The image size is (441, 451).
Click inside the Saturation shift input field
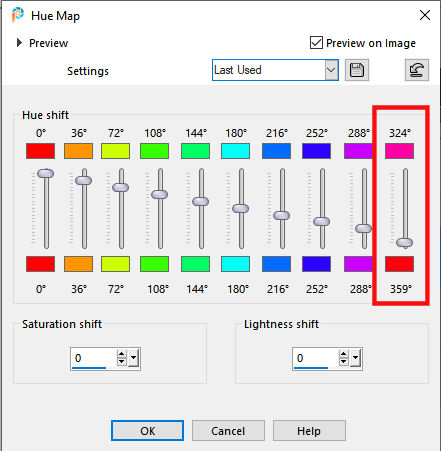coord(93,358)
